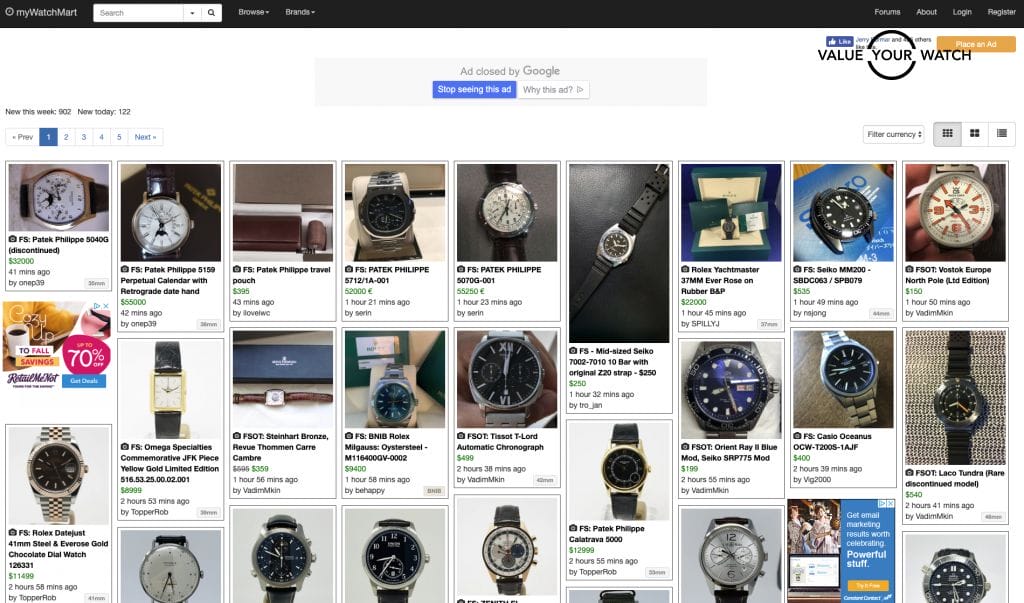
Task: Expand the Browse menu
Action: [254, 12]
